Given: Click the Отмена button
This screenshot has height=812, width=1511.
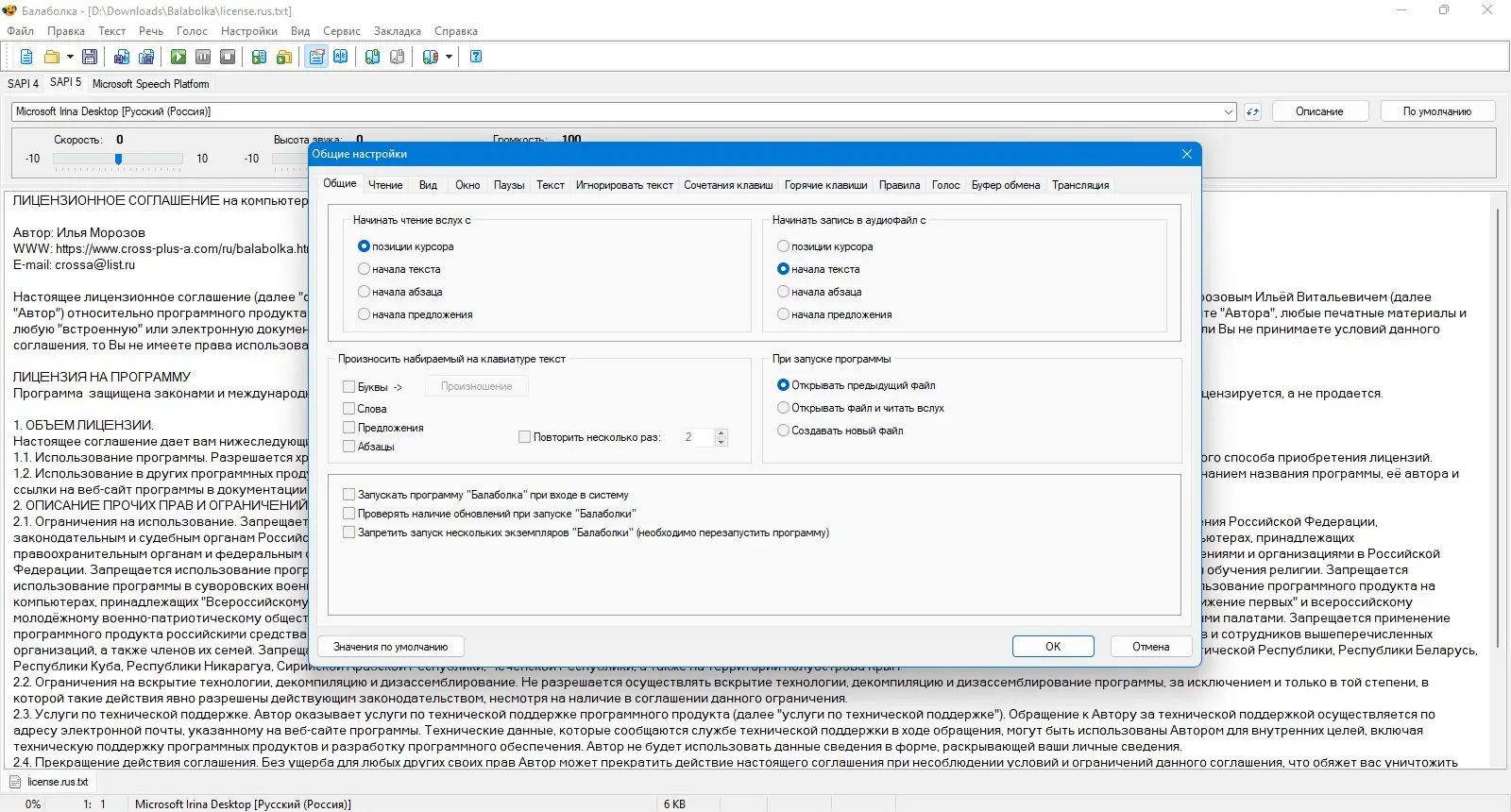Looking at the screenshot, I should pos(1150,647).
